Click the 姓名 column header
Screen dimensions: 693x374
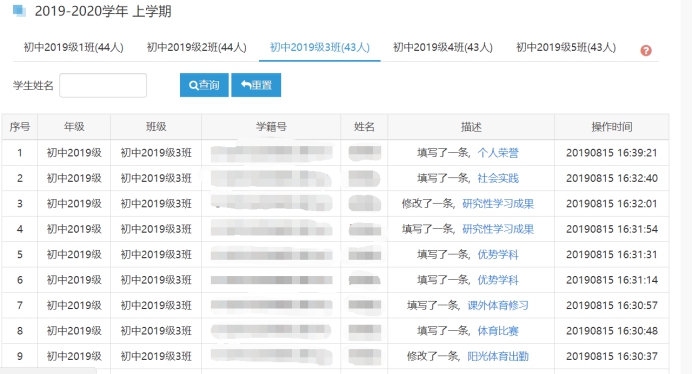364,127
